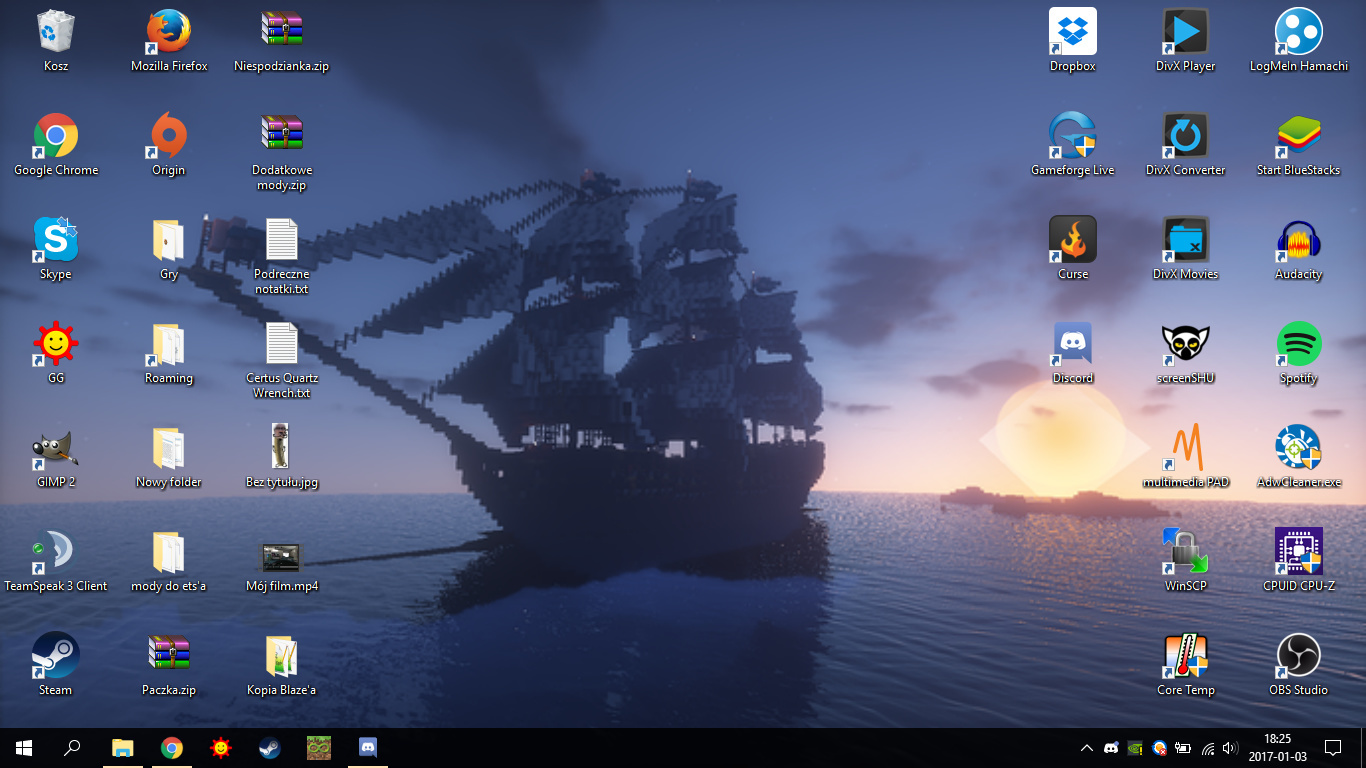The height and width of the screenshot is (768, 1366).
Task: Open the Action Center notifications icon
Action: [1332, 748]
